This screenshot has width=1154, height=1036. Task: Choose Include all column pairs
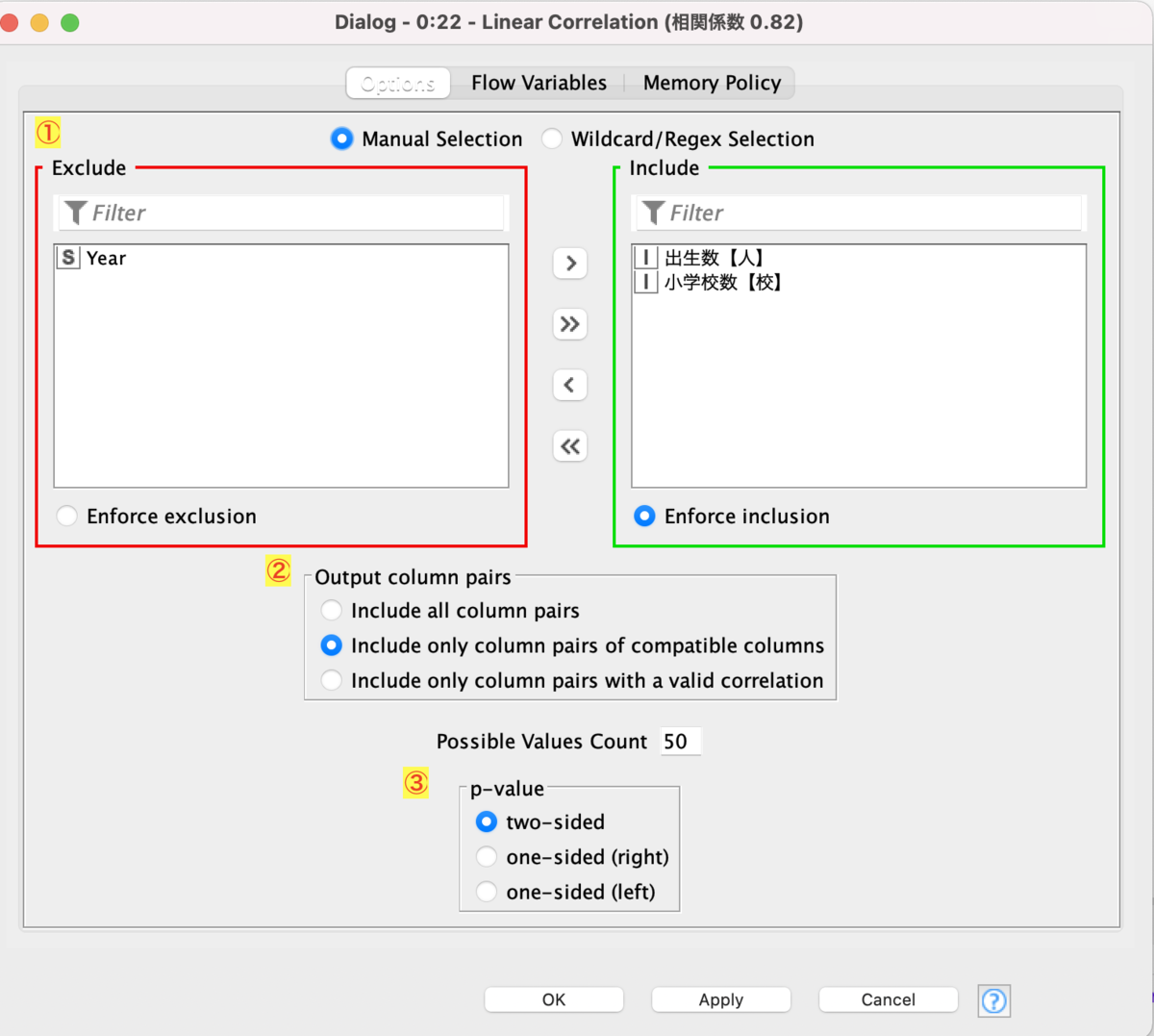(450, 611)
